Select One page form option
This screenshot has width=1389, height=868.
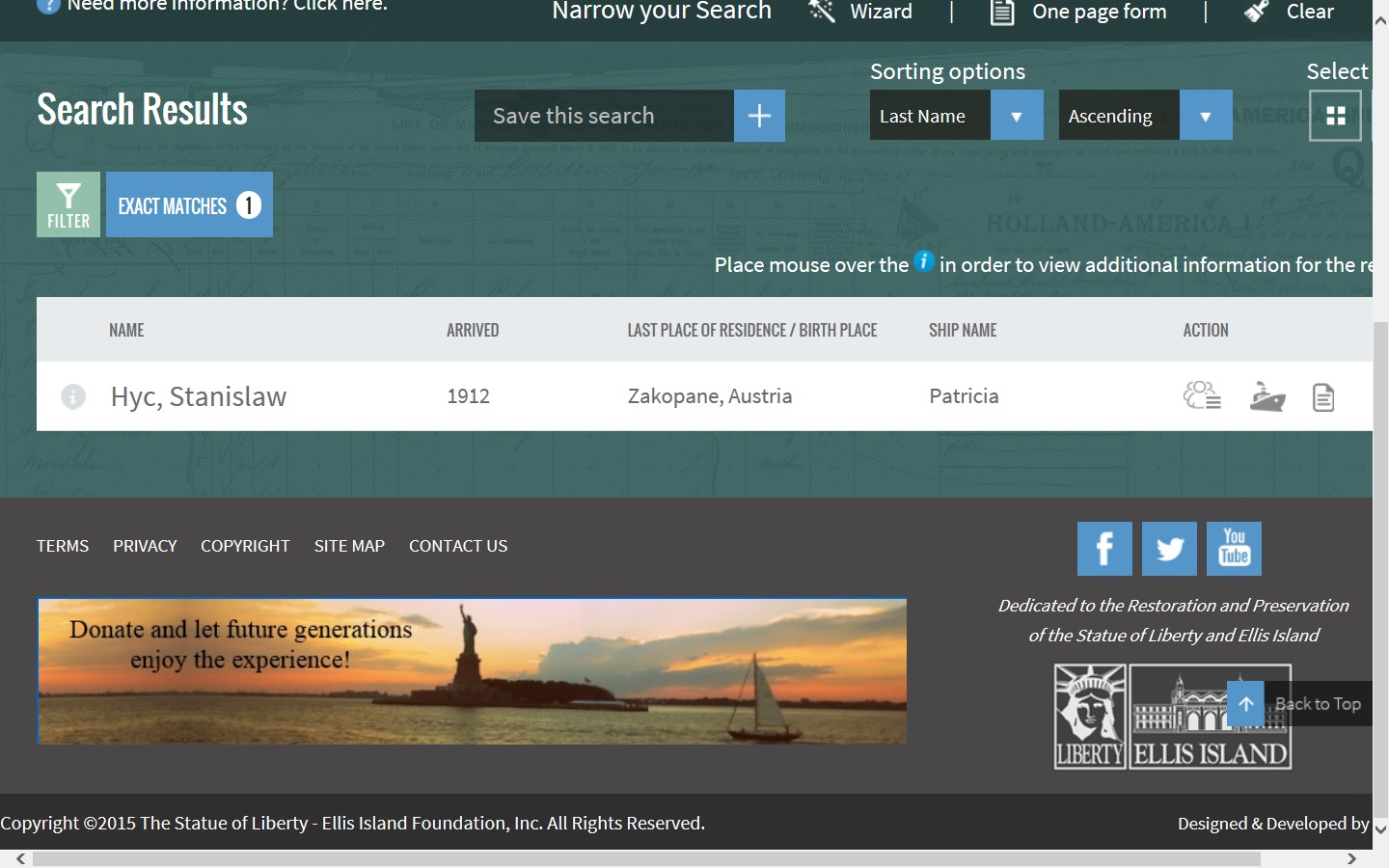[1078, 12]
